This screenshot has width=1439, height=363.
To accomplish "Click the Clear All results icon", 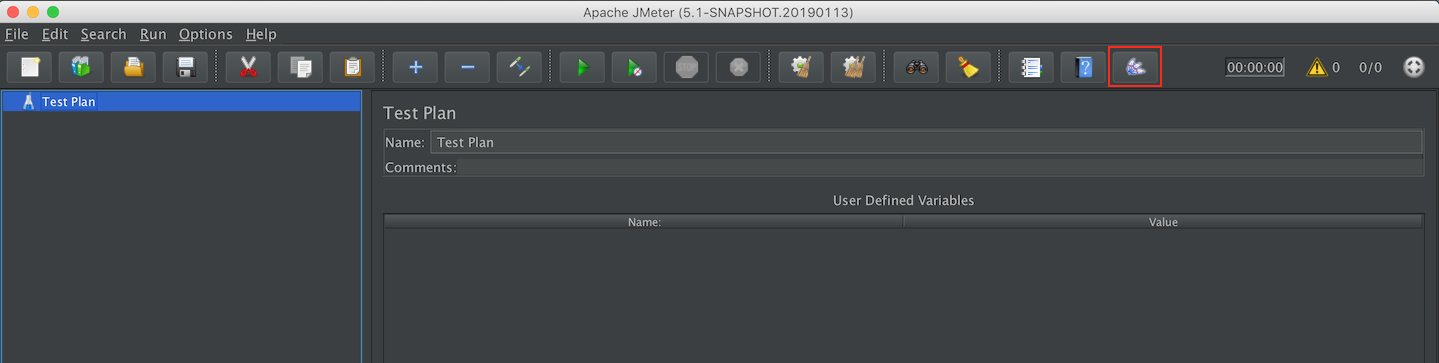I will click(x=854, y=67).
